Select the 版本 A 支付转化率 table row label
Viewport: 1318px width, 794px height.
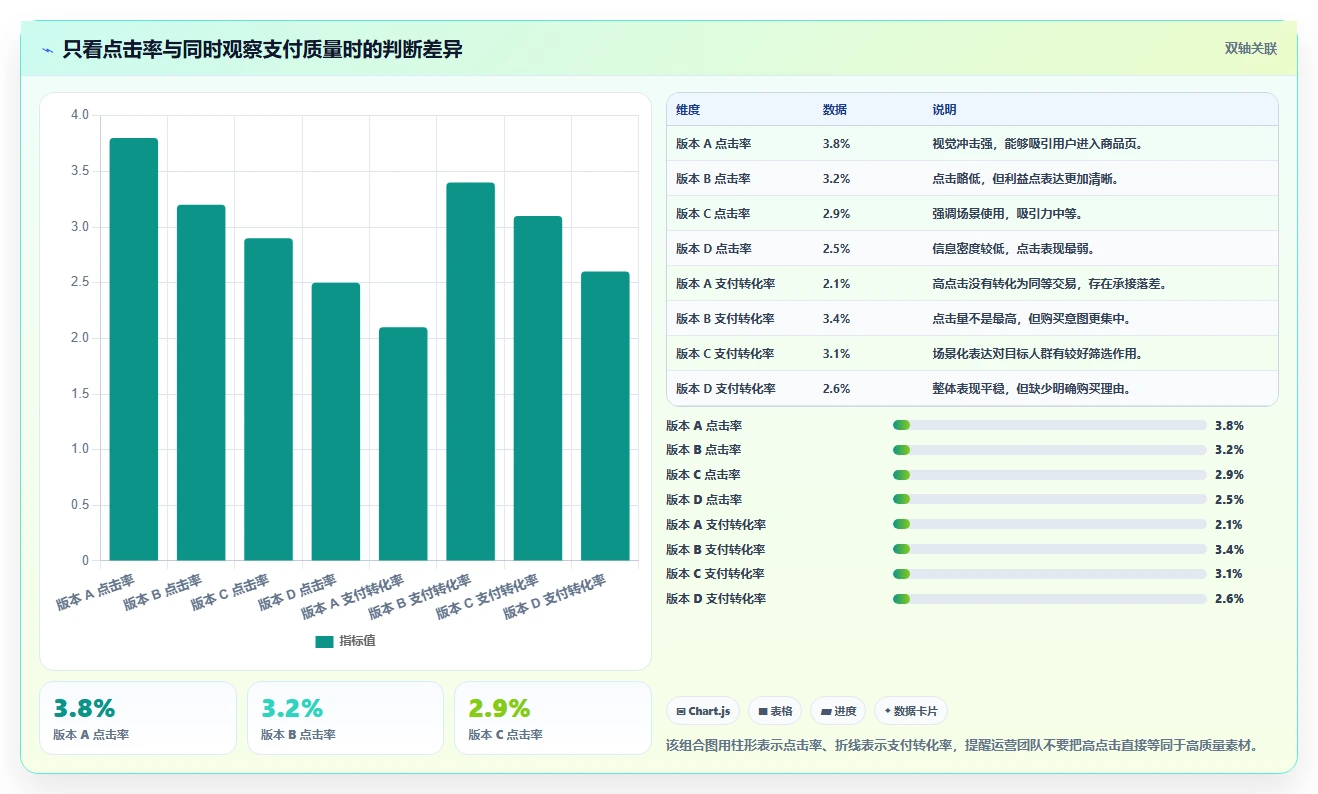pyautogui.click(x=725, y=284)
